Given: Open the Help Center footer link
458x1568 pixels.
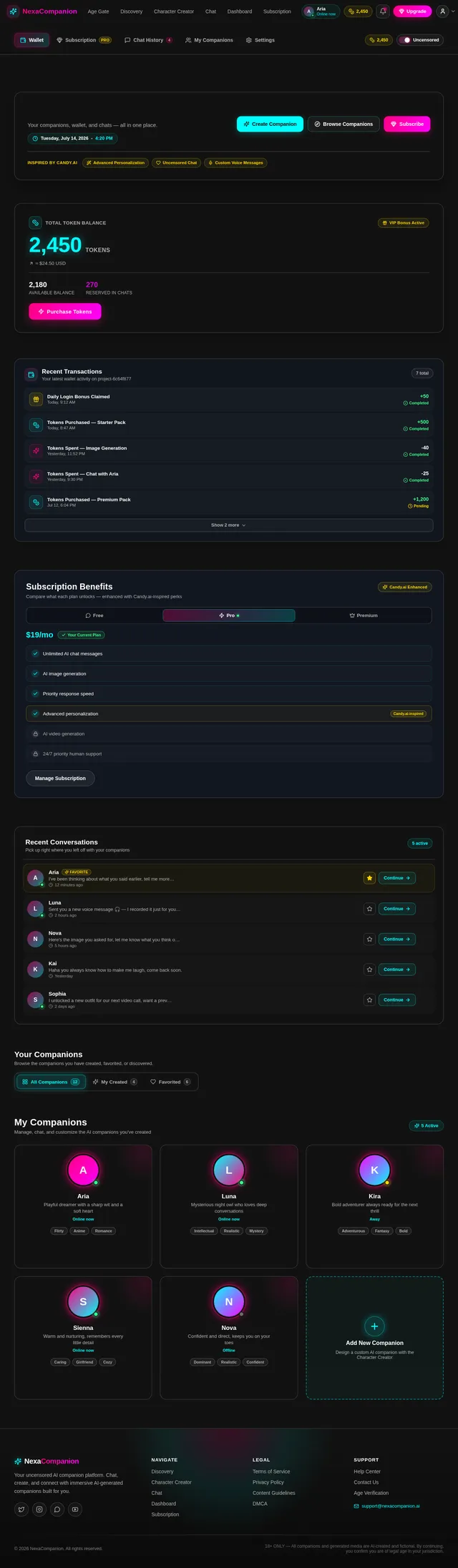Looking at the screenshot, I should pyautogui.click(x=367, y=1471).
